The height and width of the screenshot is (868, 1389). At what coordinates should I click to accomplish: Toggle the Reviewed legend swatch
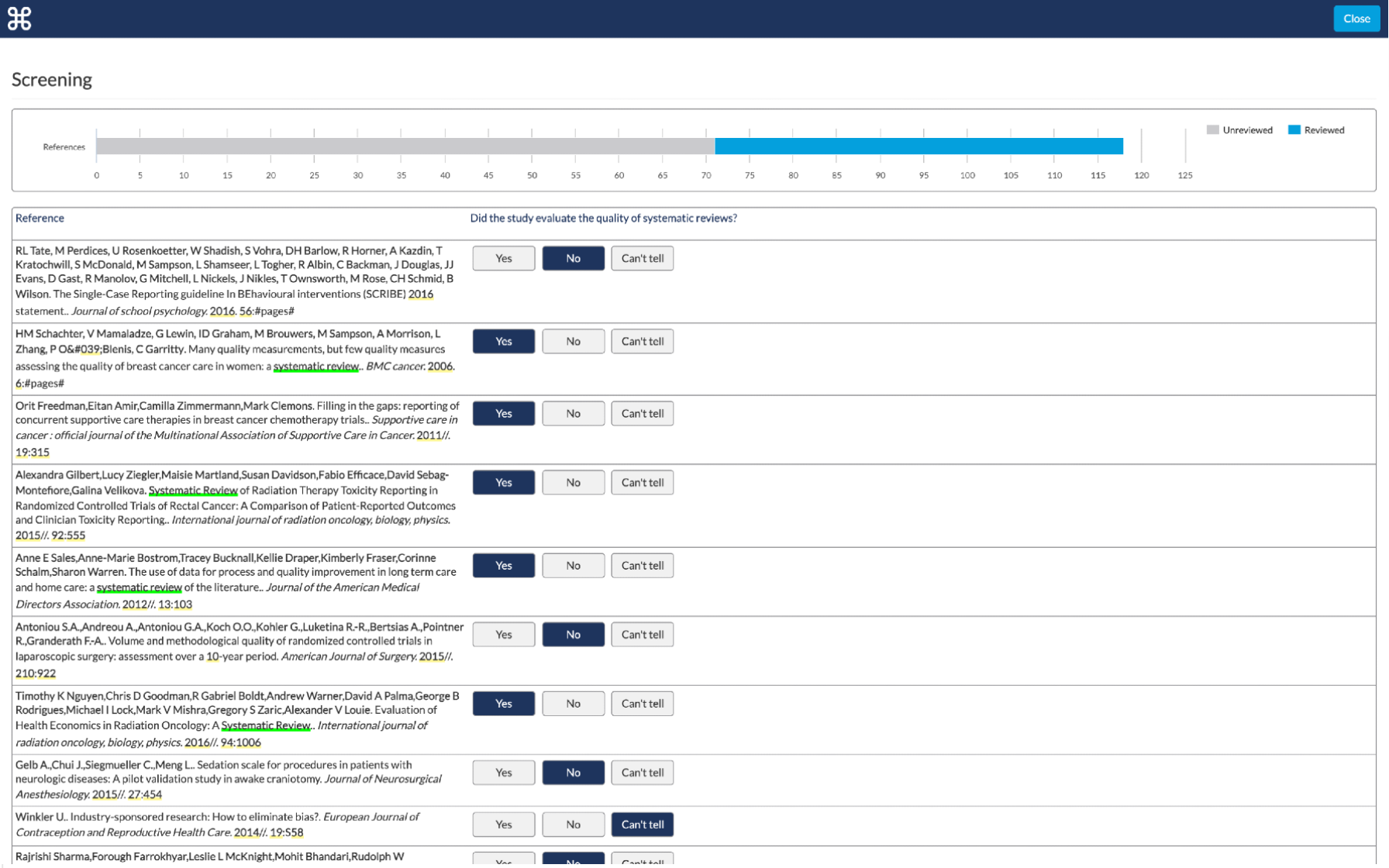(1294, 129)
